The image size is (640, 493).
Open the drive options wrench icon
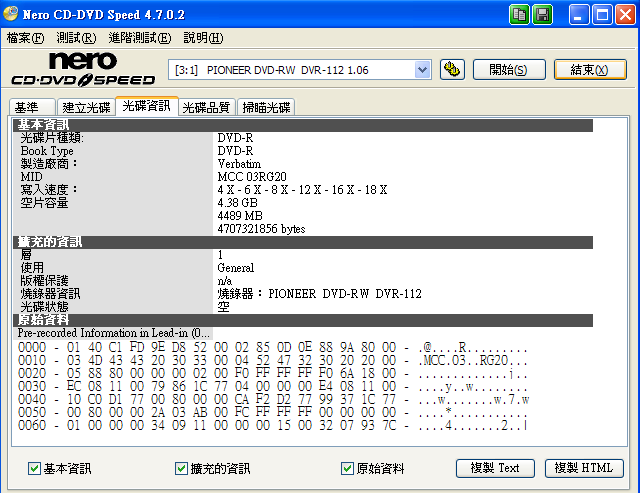click(x=452, y=69)
